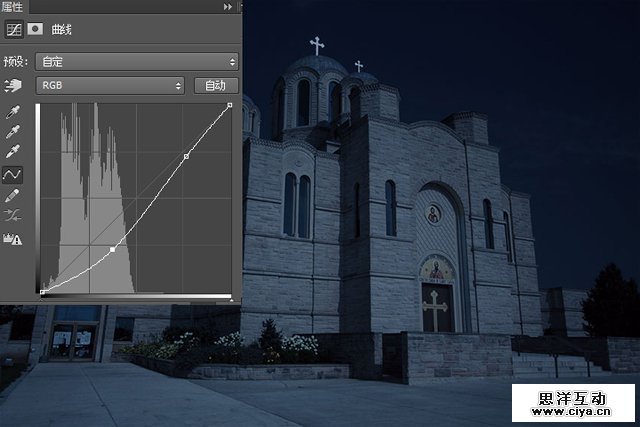Click the layer mask icon beside 曲线

[x=33, y=29]
